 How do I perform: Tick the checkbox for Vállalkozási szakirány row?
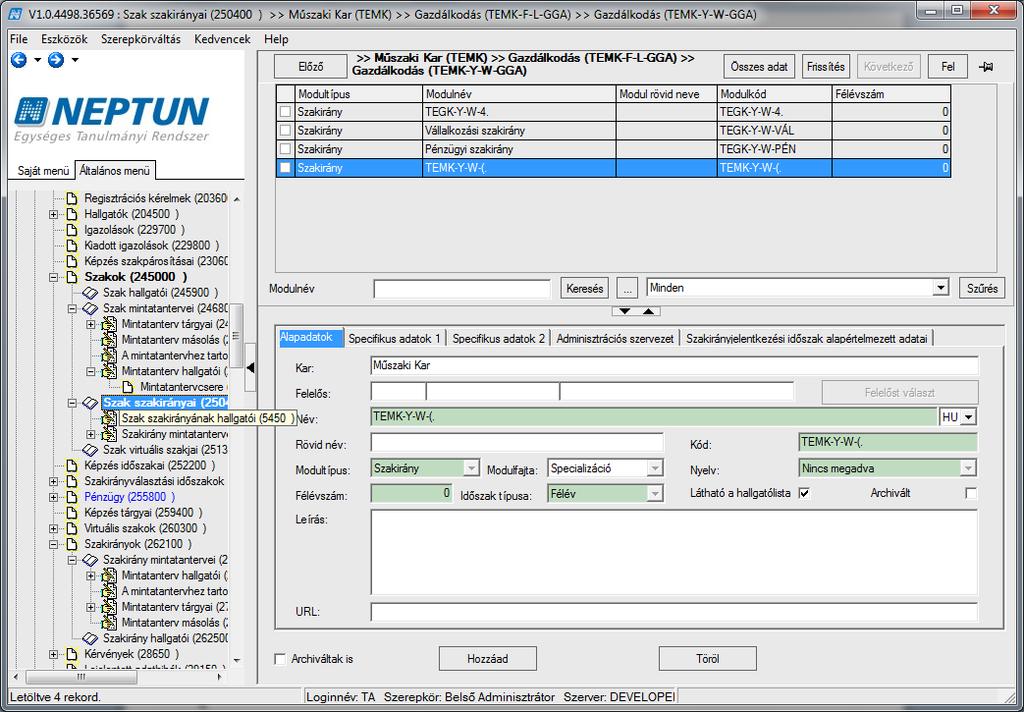pos(285,131)
